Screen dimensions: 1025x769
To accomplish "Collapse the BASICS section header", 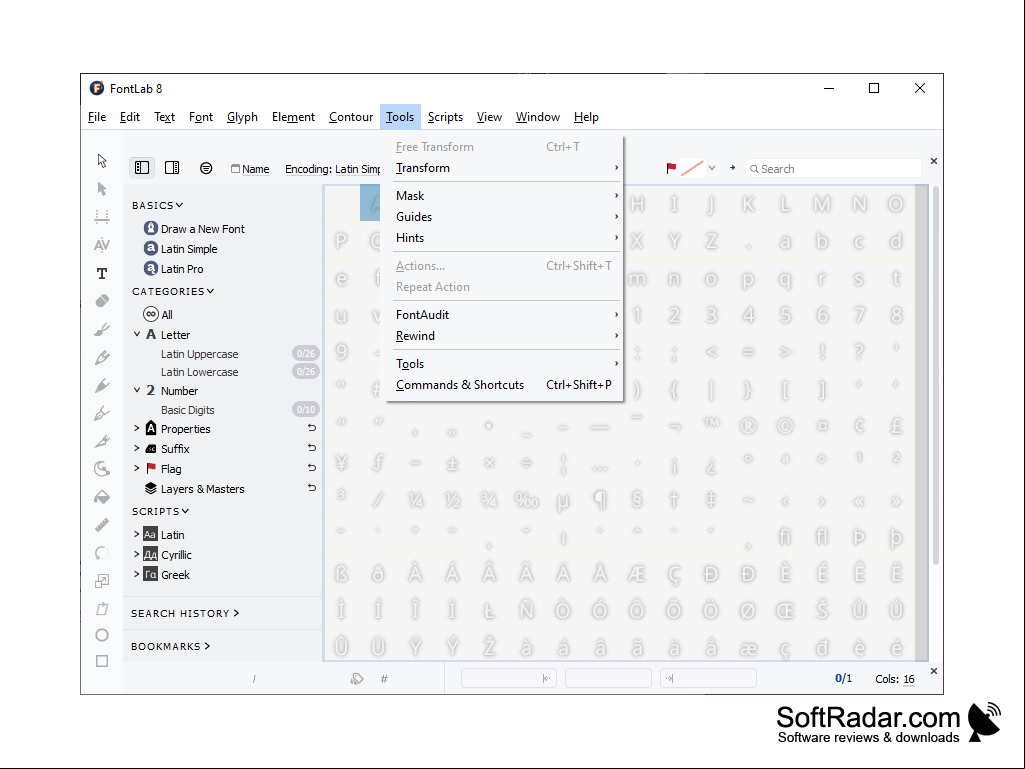I will coord(158,205).
